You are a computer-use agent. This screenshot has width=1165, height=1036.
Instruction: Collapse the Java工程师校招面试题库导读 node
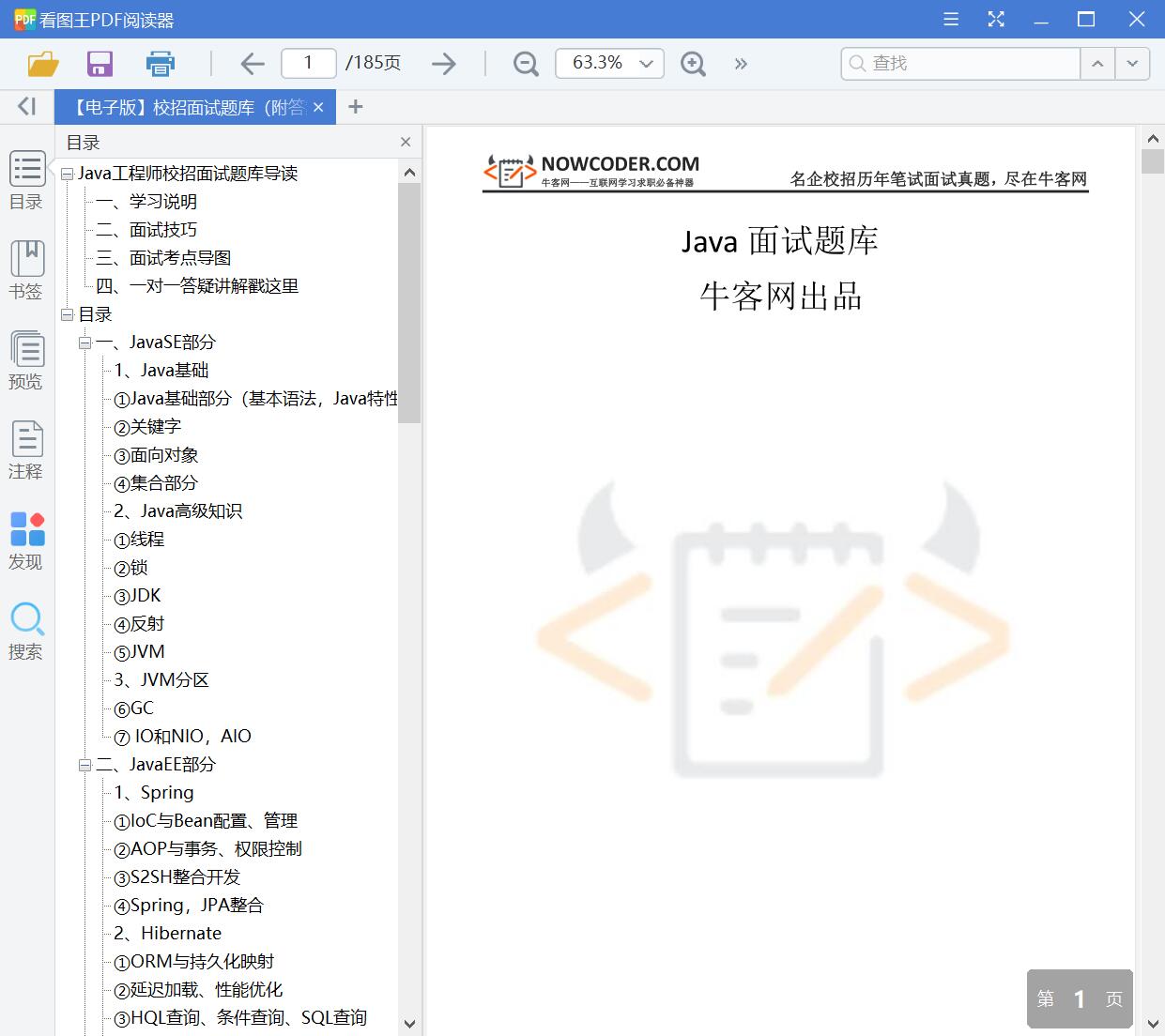point(67,174)
